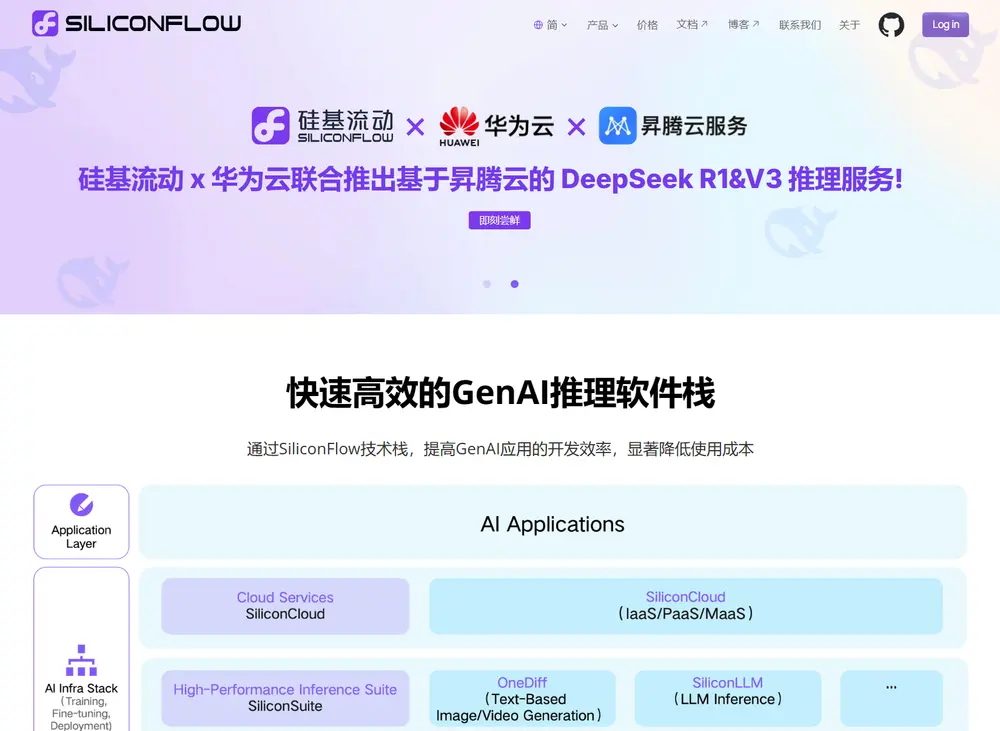Open the 博客 blog external link
Viewport: 1000px width, 731px height.
pyautogui.click(x=743, y=25)
